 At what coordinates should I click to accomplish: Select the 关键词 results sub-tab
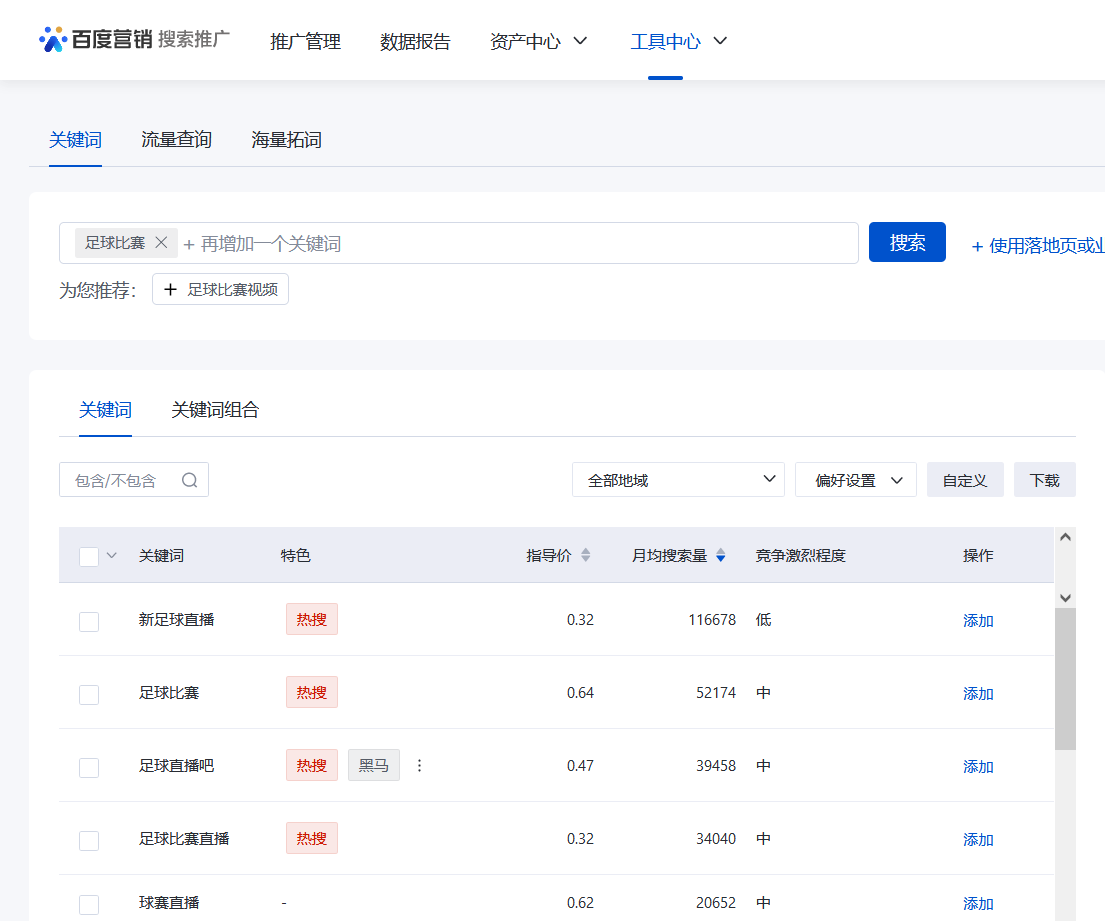(105, 409)
